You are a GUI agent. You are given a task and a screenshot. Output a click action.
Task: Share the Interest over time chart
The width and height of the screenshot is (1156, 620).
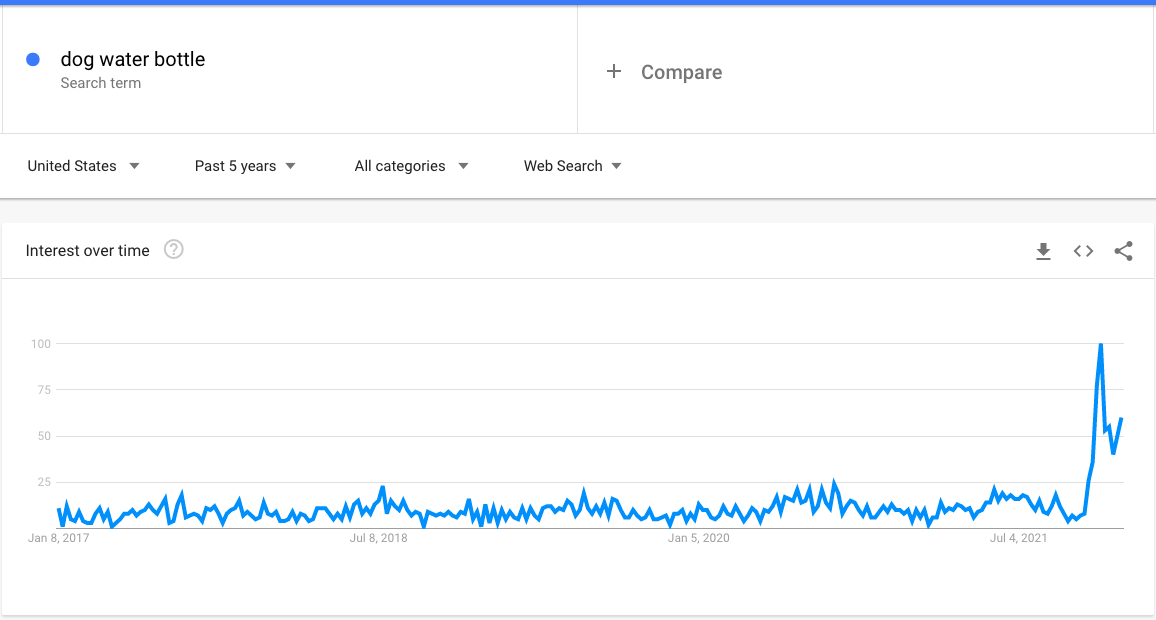(1124, 251)
